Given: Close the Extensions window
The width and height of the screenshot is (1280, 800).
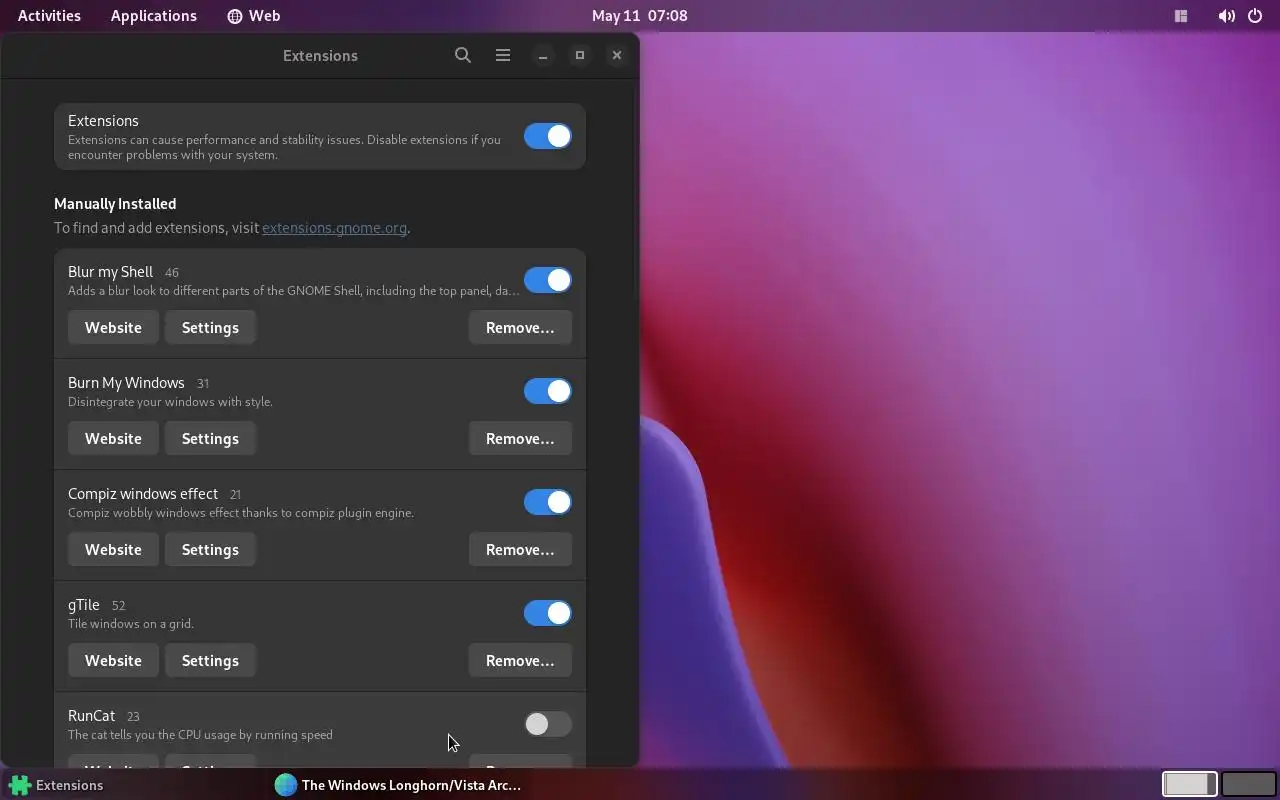Looking at the screenshot, I should [617, 55].
